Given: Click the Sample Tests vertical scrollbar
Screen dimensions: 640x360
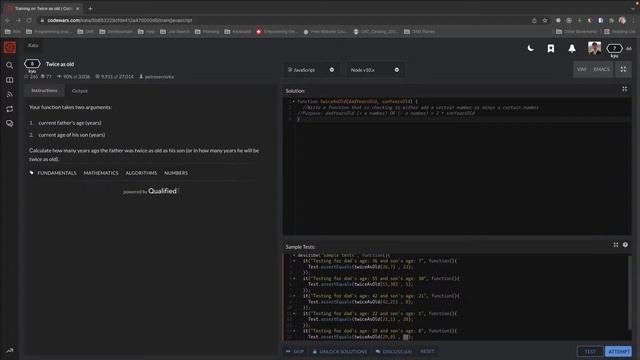Looking at the screenshot, I should 629,292.
